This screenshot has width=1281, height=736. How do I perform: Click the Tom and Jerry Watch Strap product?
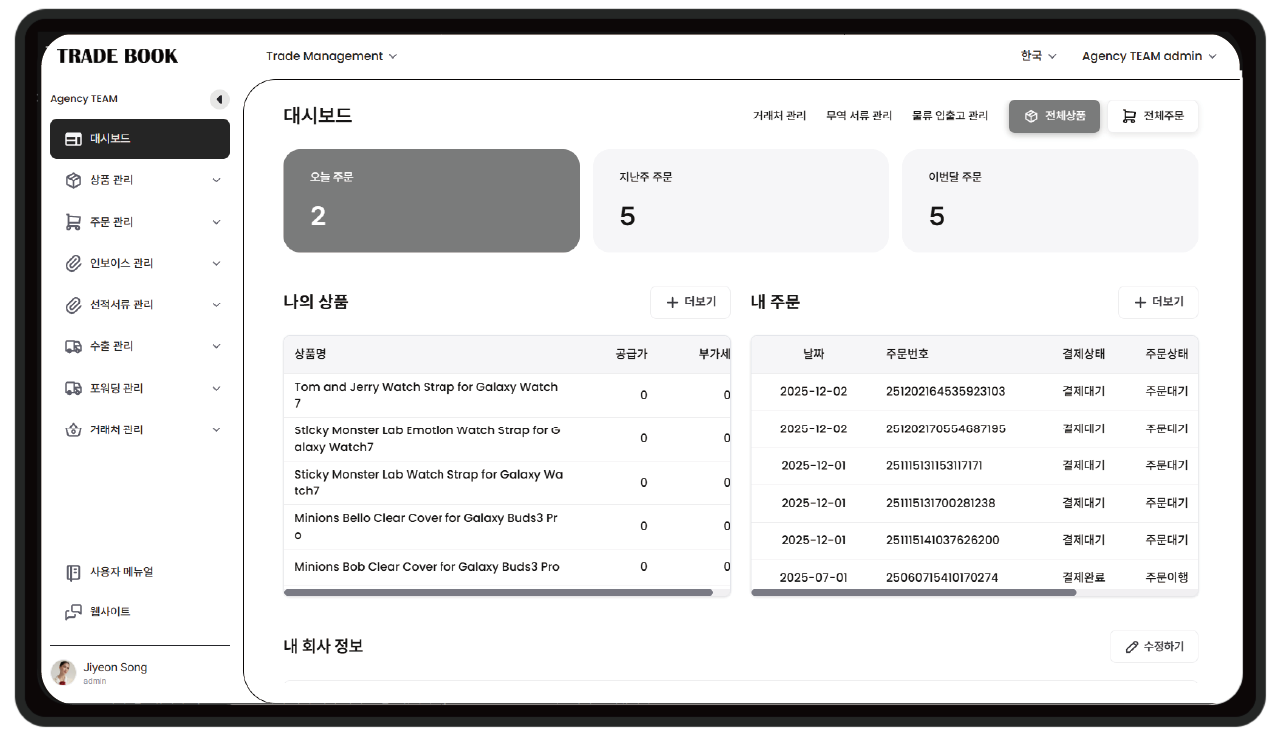point(507,395)
